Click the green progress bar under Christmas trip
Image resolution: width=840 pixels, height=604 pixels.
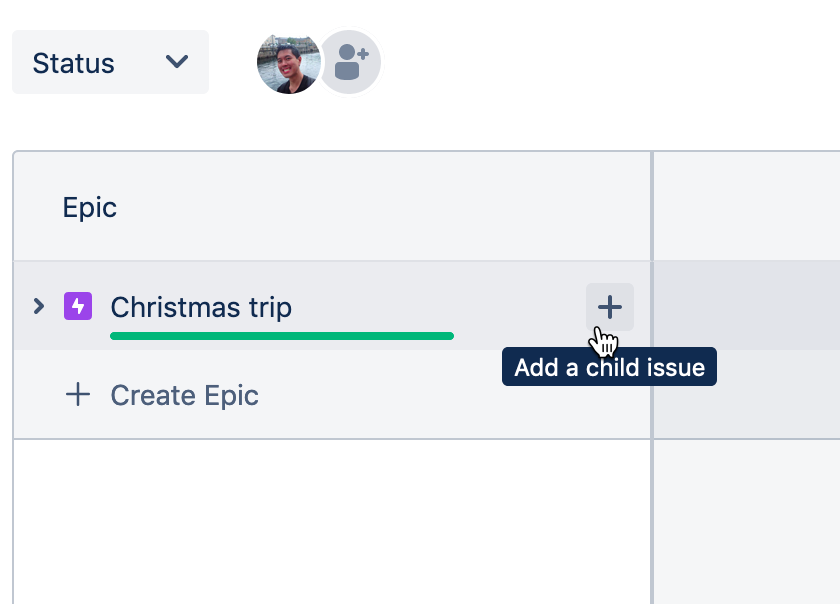(x=281, y=336)
